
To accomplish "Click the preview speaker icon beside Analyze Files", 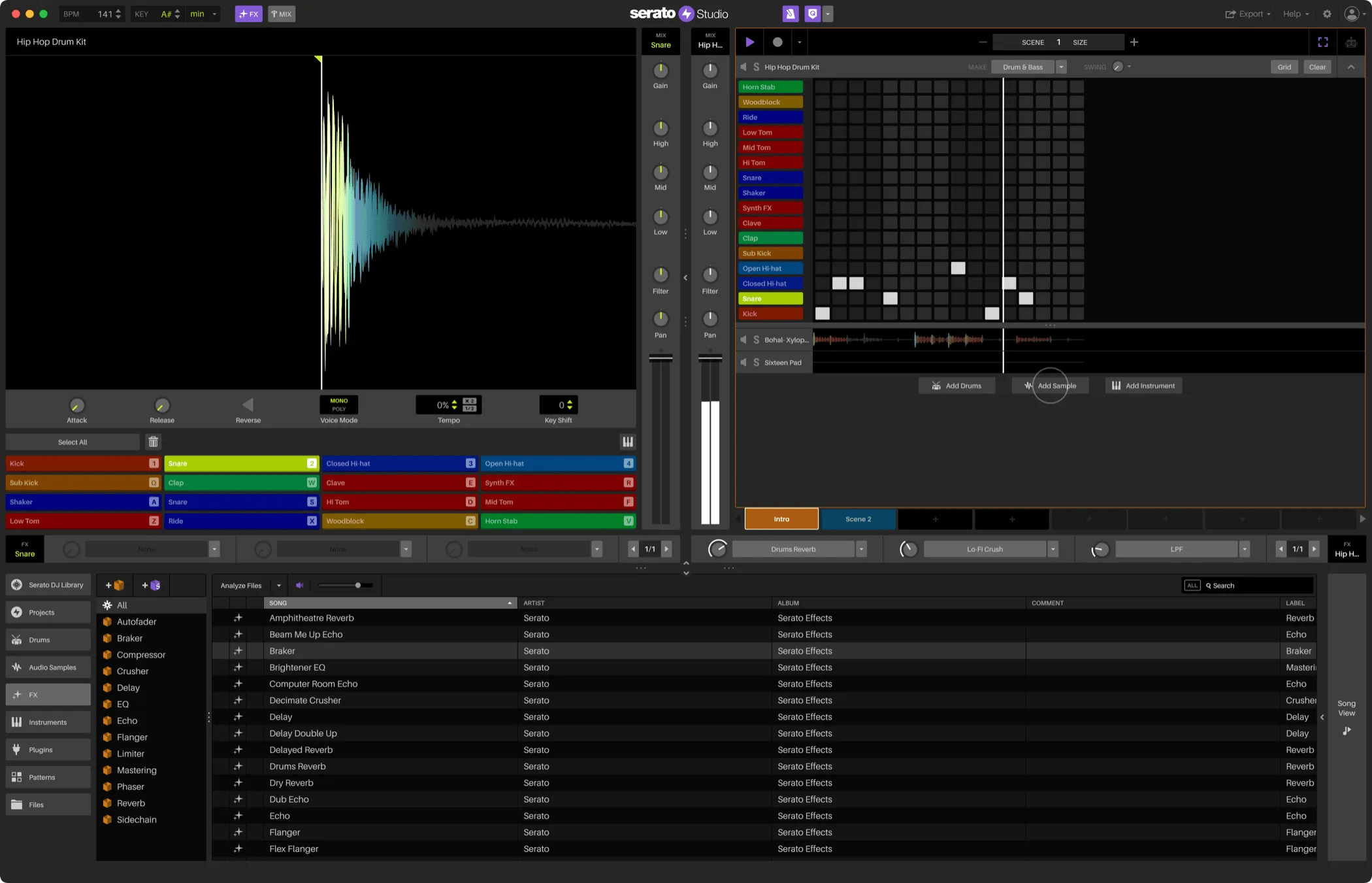I will pyautogui.click(x=299, y=586).
